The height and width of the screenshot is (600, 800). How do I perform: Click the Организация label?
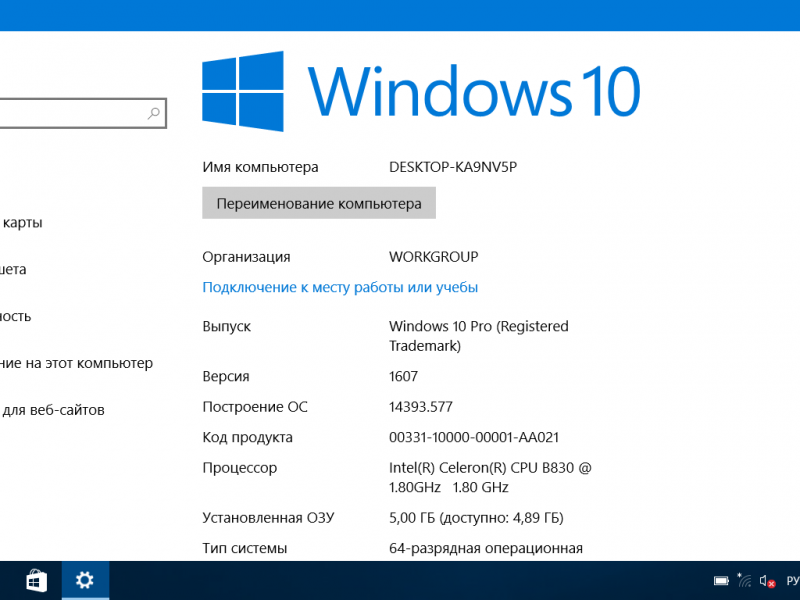coord(246,257)
